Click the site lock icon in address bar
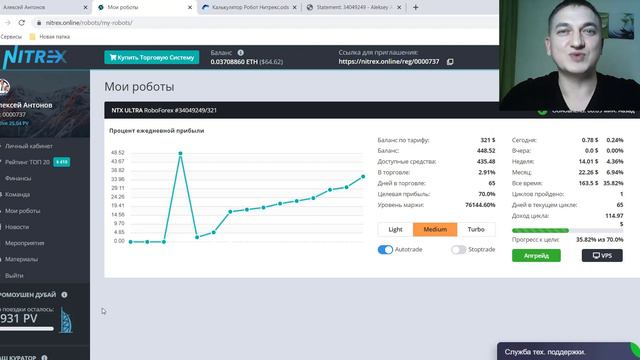 click(39, 23)
